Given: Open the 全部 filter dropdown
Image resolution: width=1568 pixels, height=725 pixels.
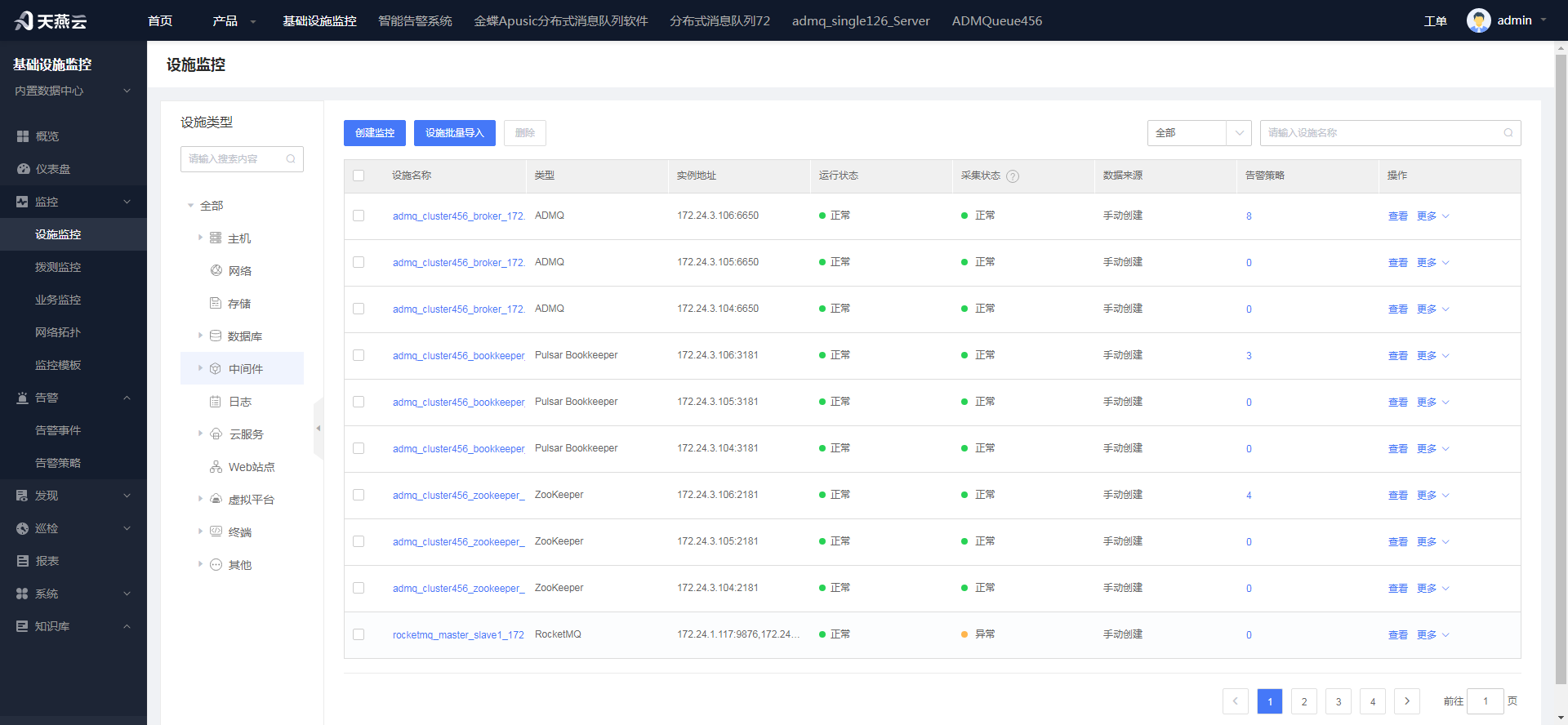Looking at the screenshot, I should [x=1199, y=133].
